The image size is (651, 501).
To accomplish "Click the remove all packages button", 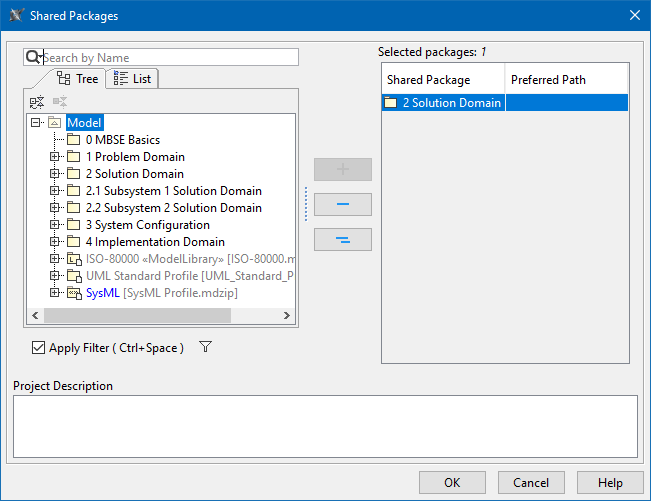I will [x=342, y=239].
